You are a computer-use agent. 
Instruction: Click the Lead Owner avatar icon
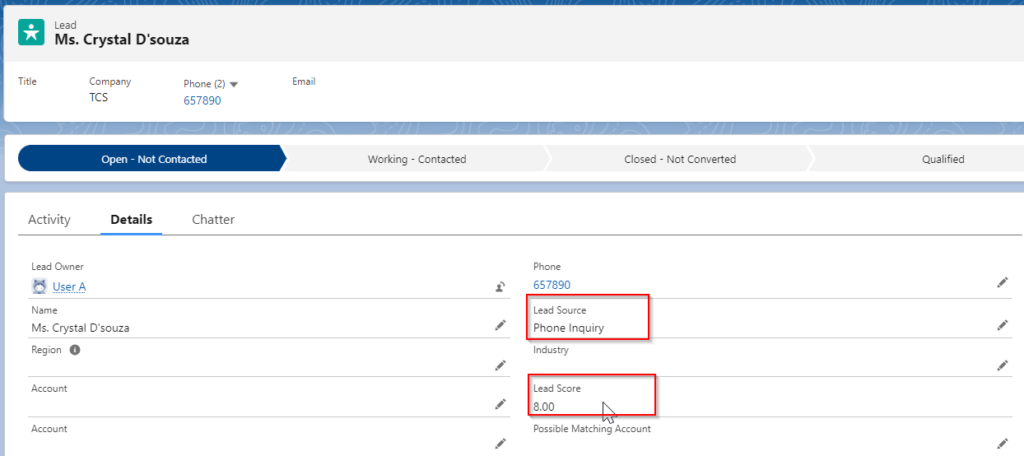[40, 287]
